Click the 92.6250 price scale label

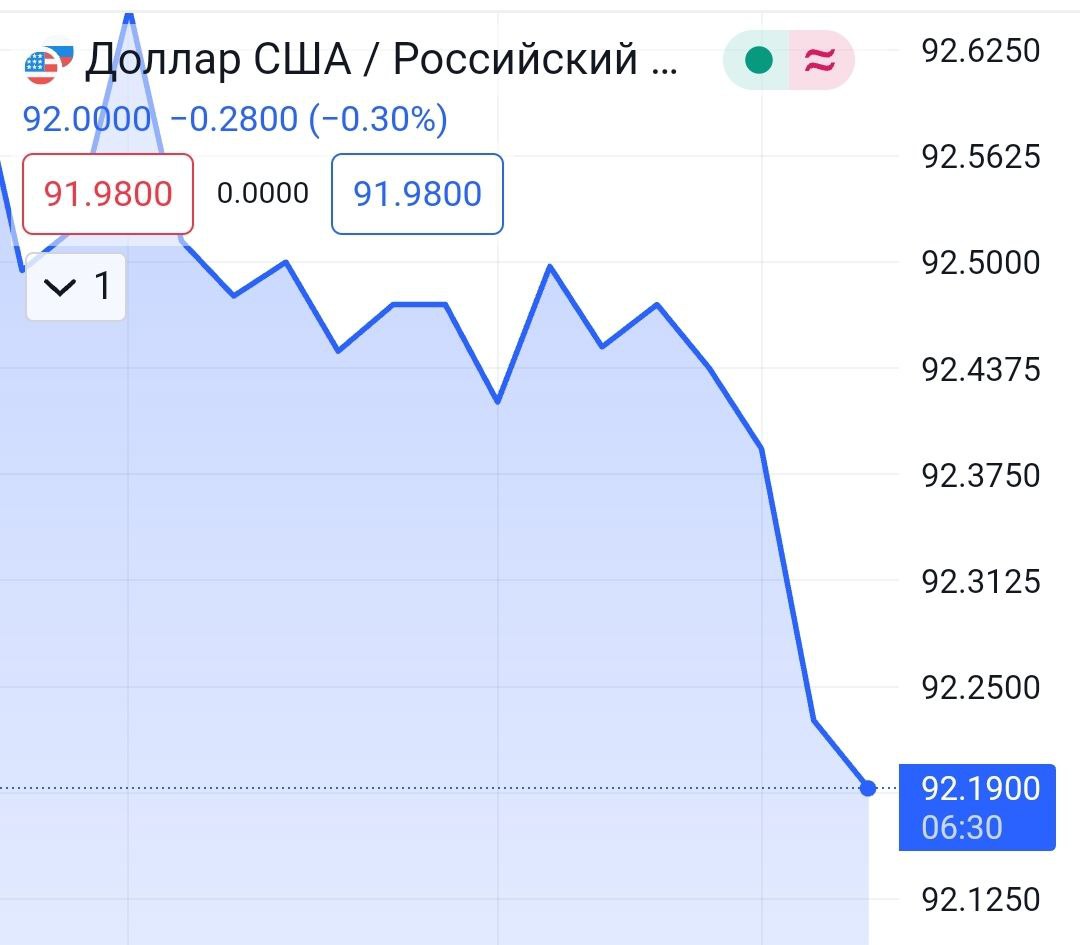[980, 50]
